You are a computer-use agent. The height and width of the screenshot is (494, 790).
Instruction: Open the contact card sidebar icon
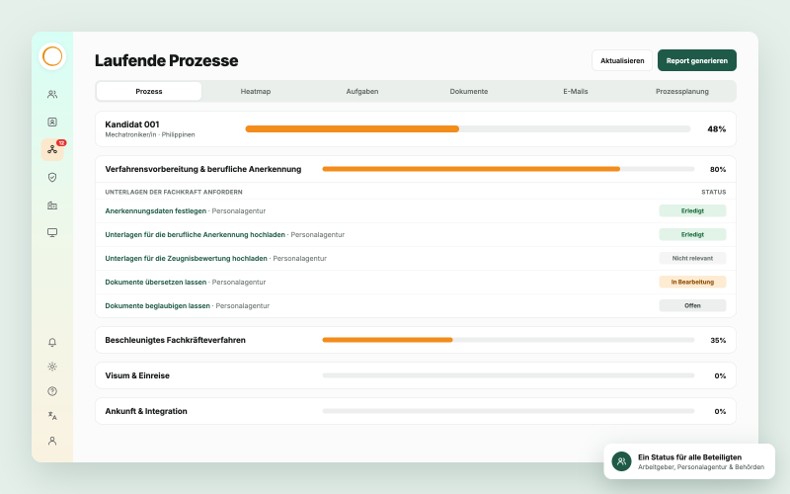[x=52, y=122]
